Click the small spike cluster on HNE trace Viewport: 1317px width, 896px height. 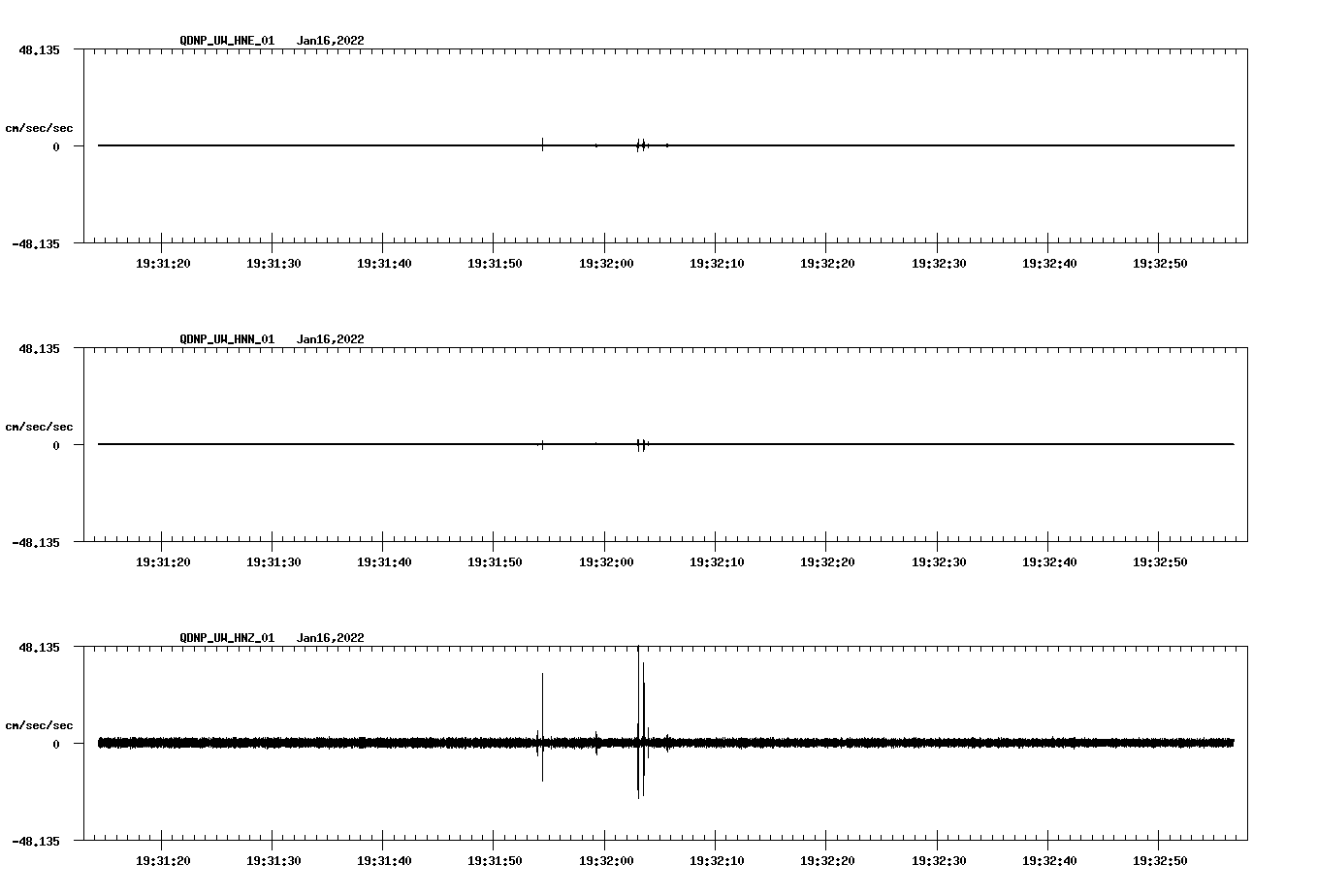[642, 145]
